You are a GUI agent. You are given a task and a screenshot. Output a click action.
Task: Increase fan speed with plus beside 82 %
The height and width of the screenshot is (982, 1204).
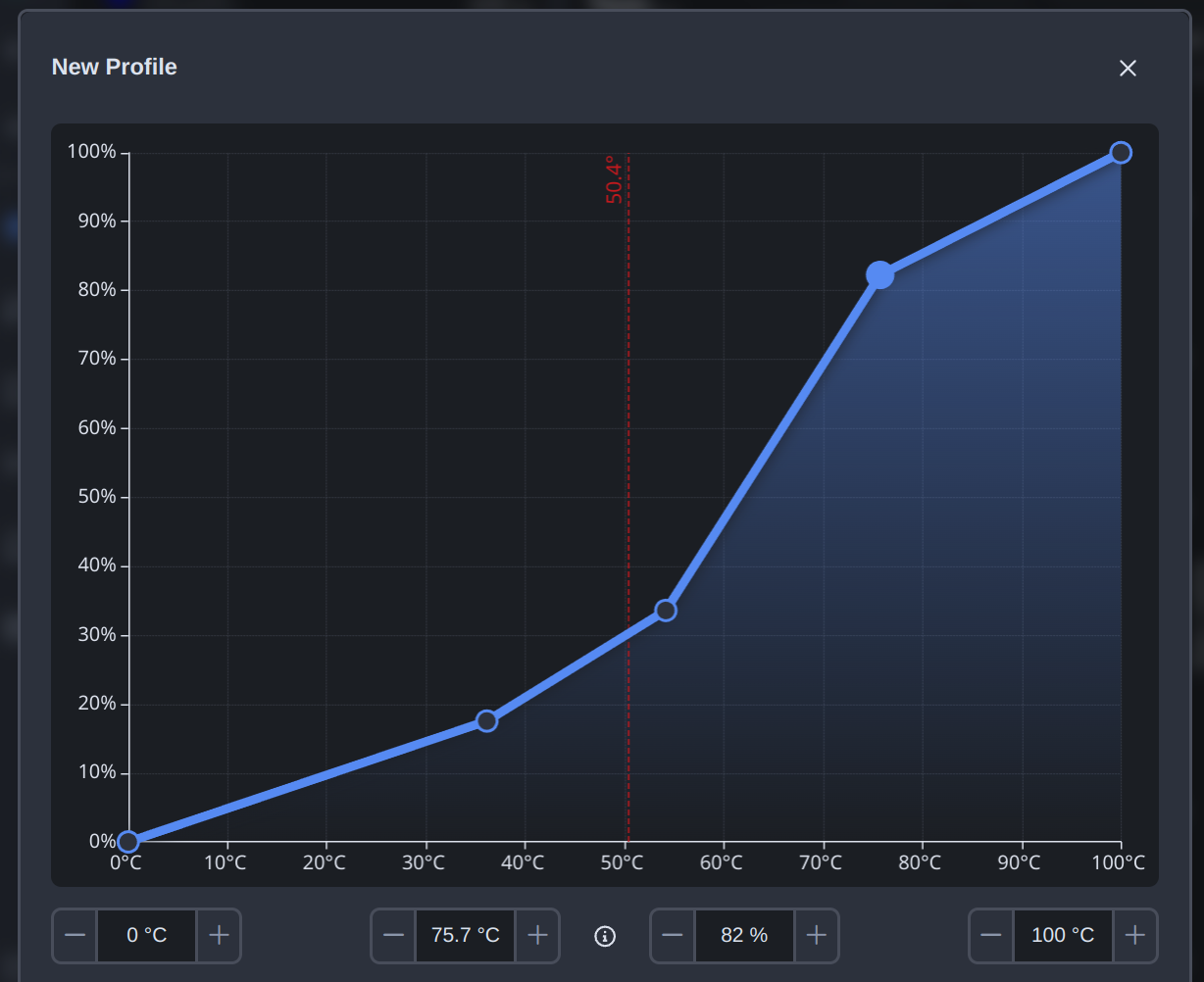(817, 936)
